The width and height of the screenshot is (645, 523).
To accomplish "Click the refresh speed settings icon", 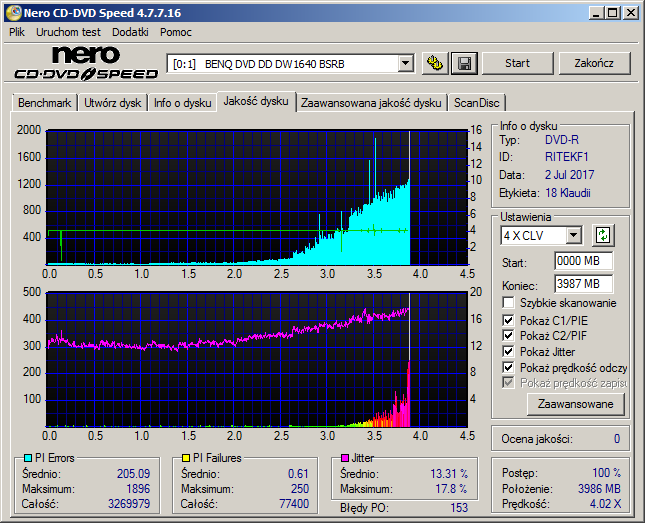I will (603, 235).
